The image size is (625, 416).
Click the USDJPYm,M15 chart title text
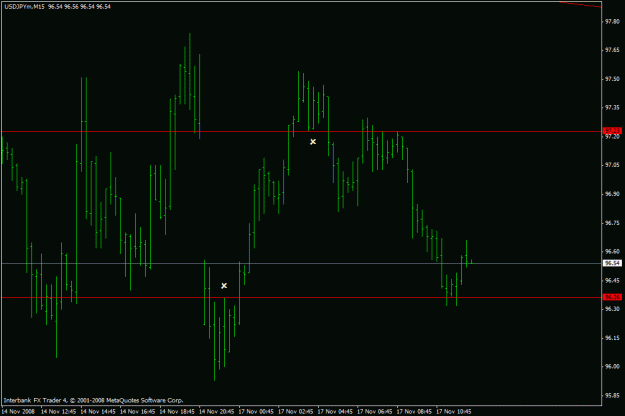[24, 7]
